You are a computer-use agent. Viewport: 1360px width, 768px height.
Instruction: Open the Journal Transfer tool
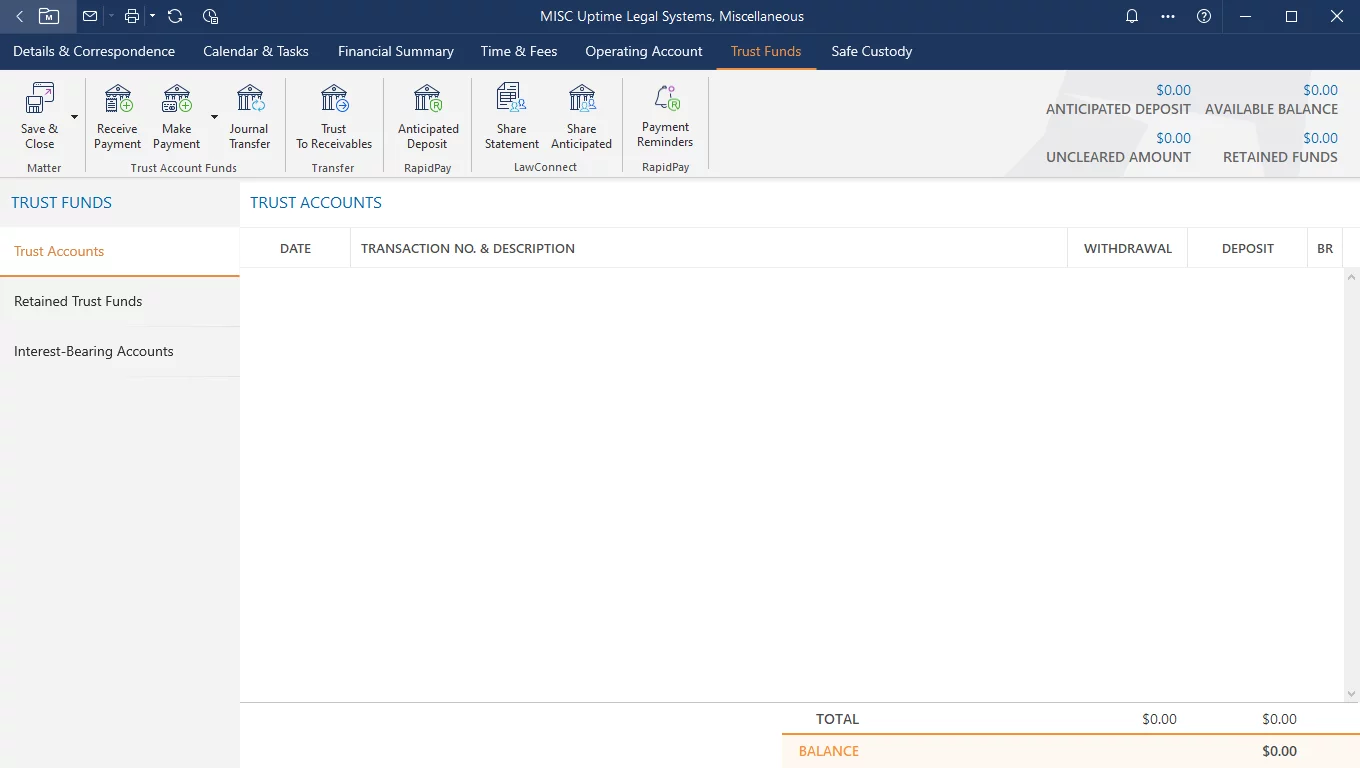[x=249, y=100]
